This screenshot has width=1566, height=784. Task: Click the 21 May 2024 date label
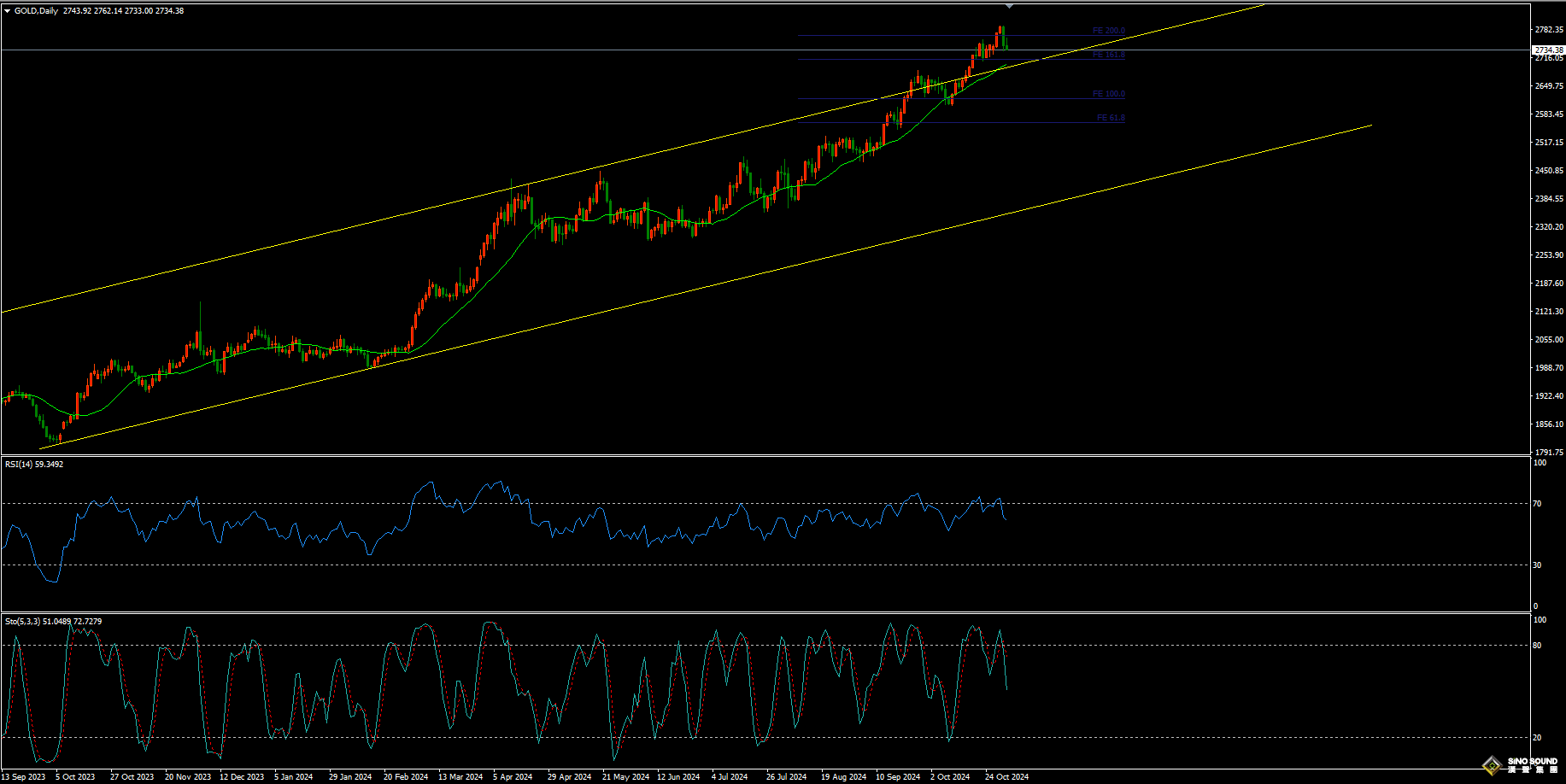(x=625, y=777)
